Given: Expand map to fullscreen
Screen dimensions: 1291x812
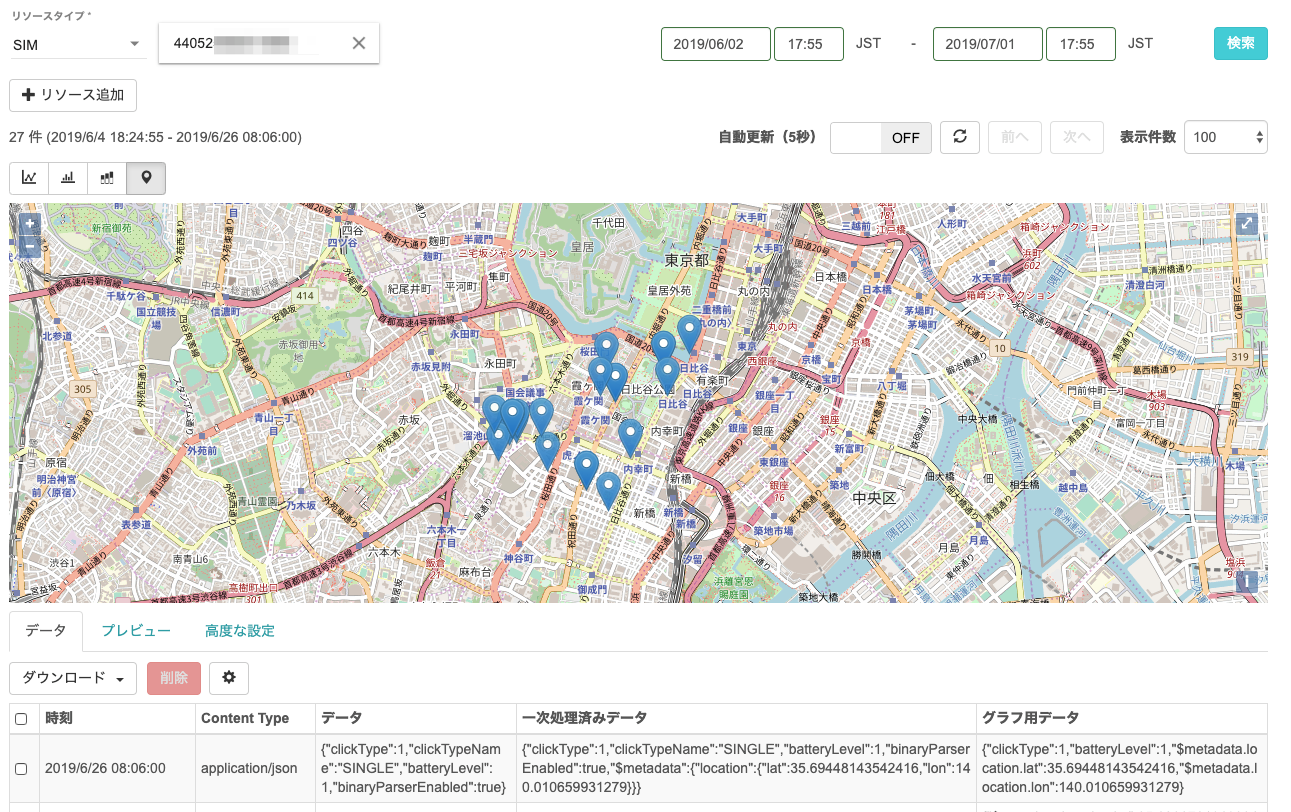Looking at the screenshot, I should (x=1246, y=224).
